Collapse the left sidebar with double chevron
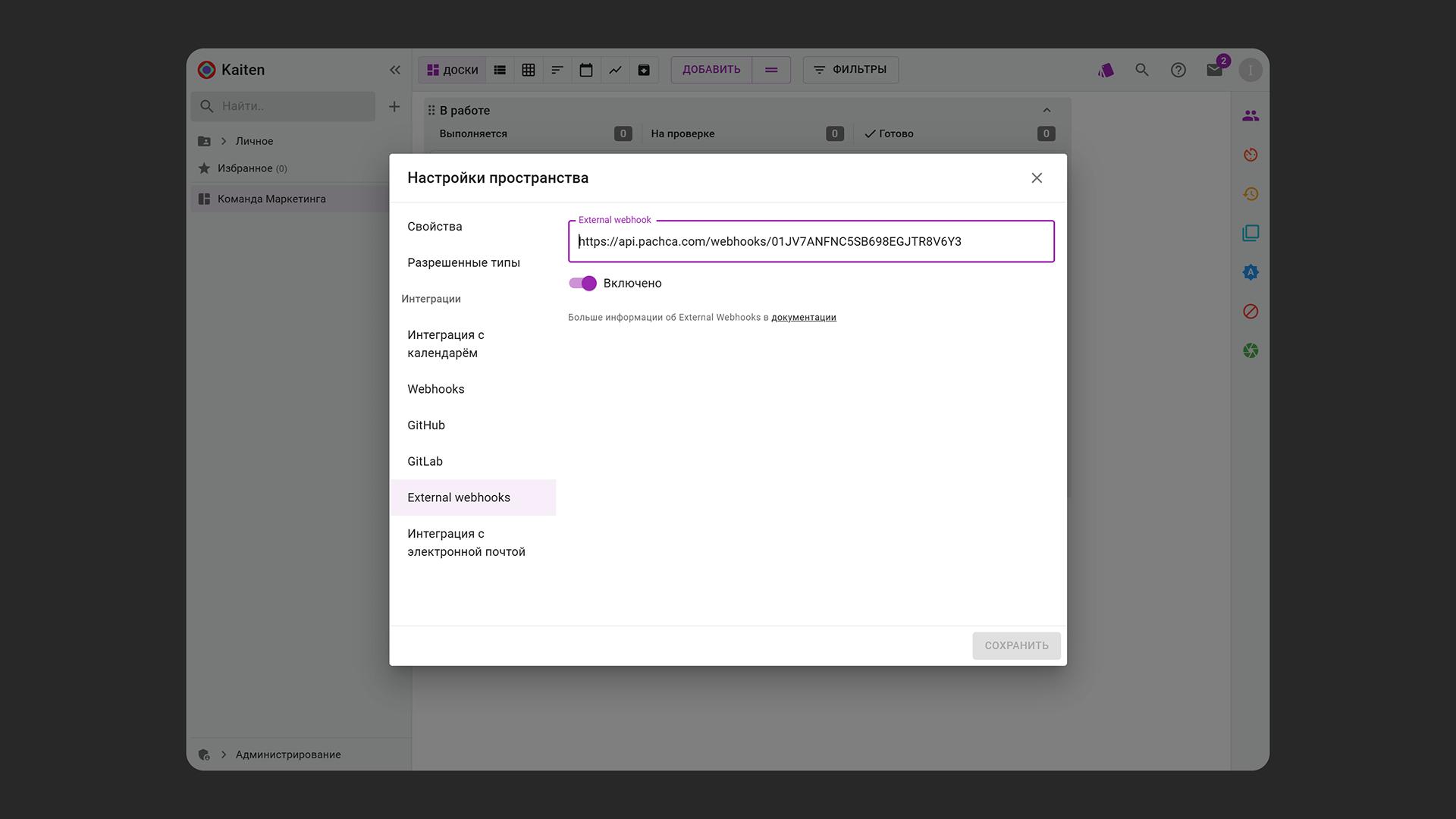The width and height of the screenshot is (1456, 819). pos(394,70)
